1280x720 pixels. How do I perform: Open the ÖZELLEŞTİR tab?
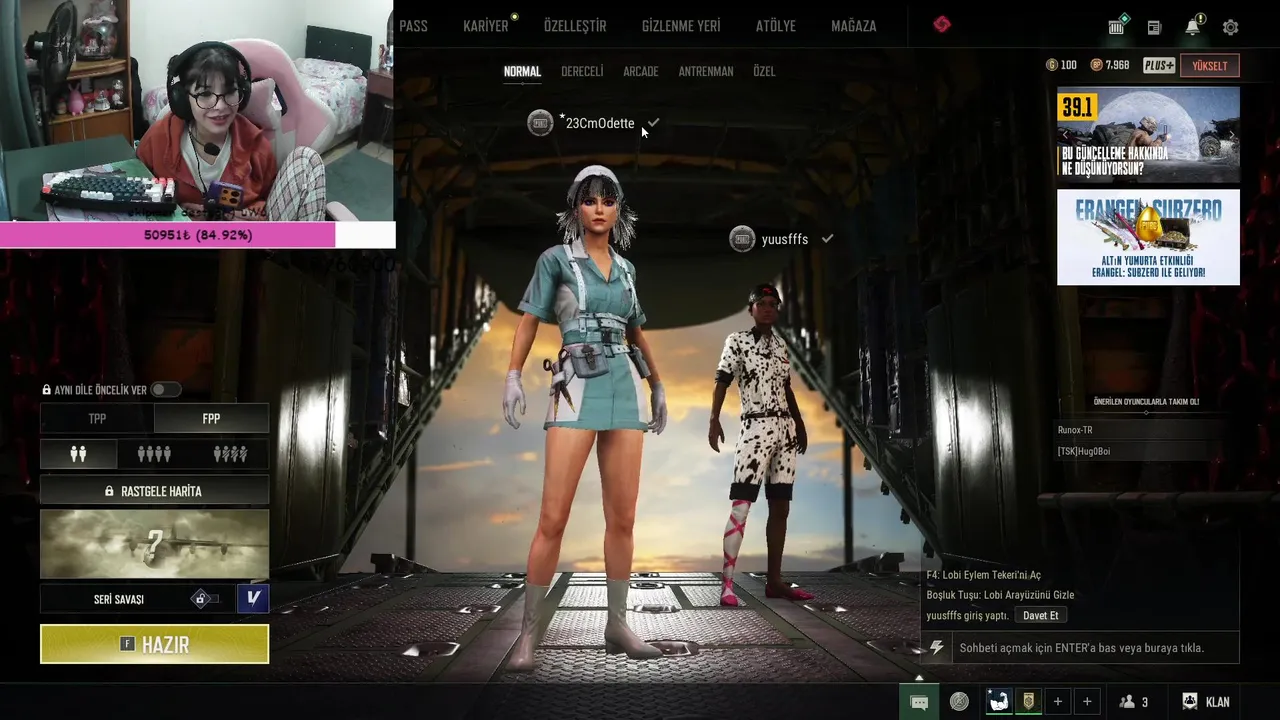575,26
